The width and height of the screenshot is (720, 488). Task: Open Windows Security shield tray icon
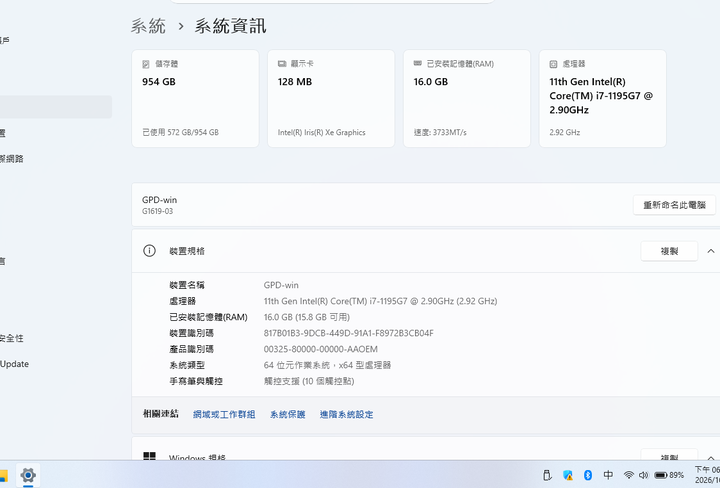[568, 475]
